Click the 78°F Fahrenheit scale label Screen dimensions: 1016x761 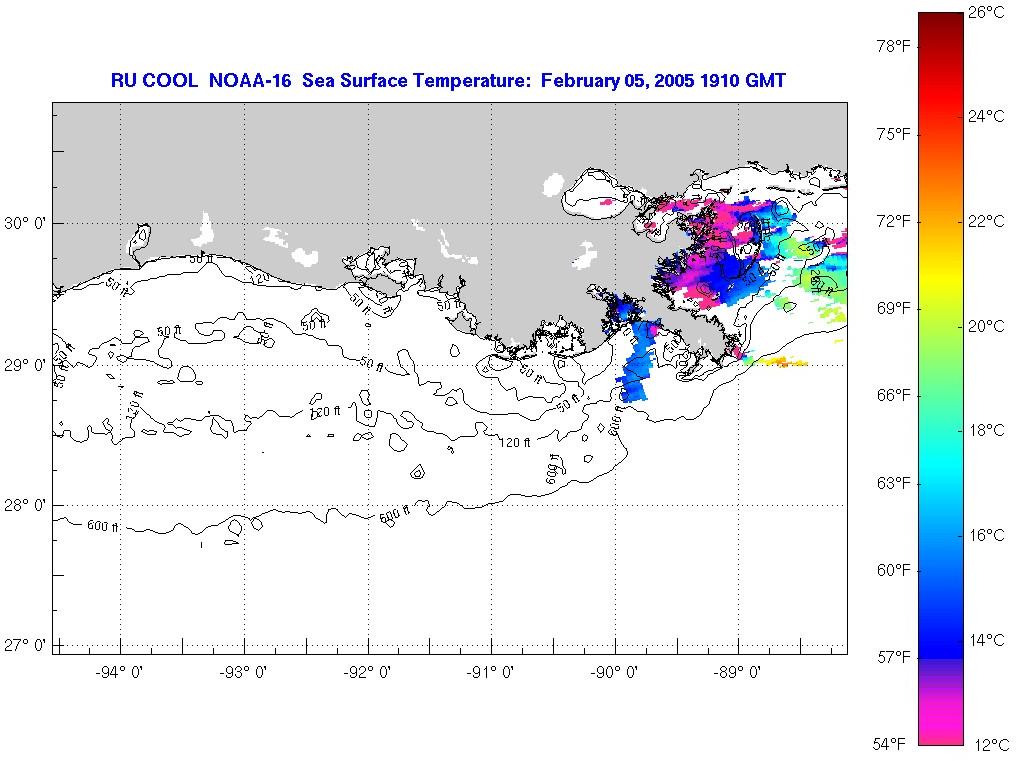[x=894, y=46]
